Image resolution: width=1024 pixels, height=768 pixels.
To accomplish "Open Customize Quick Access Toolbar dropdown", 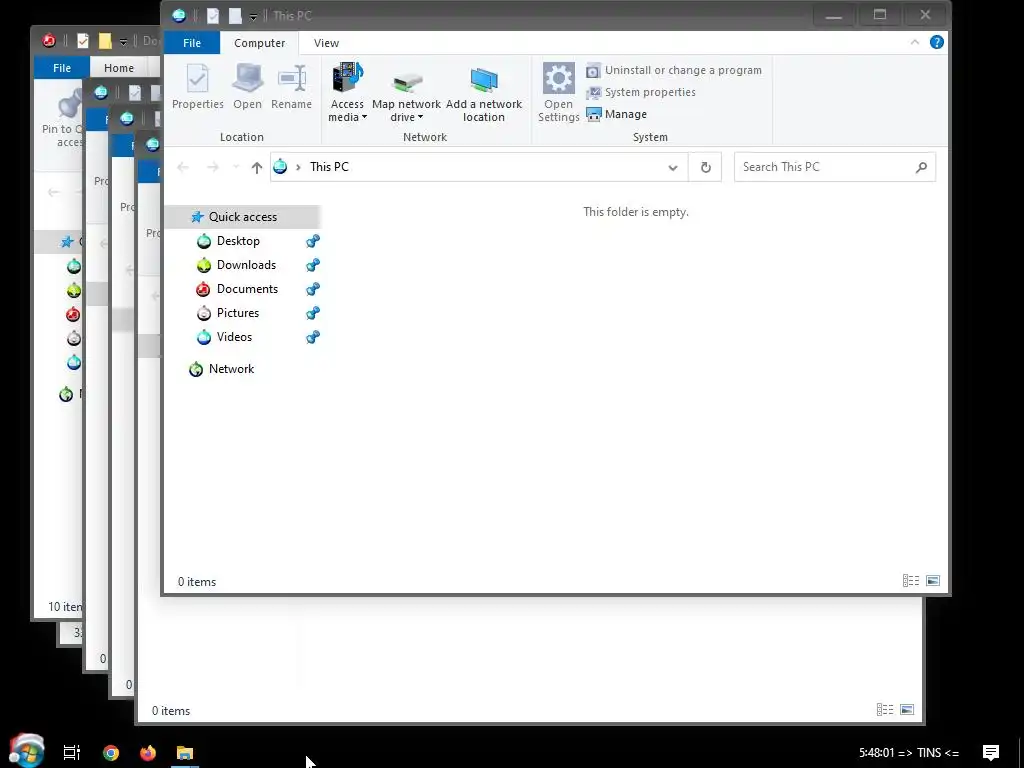I will (253, 16).
